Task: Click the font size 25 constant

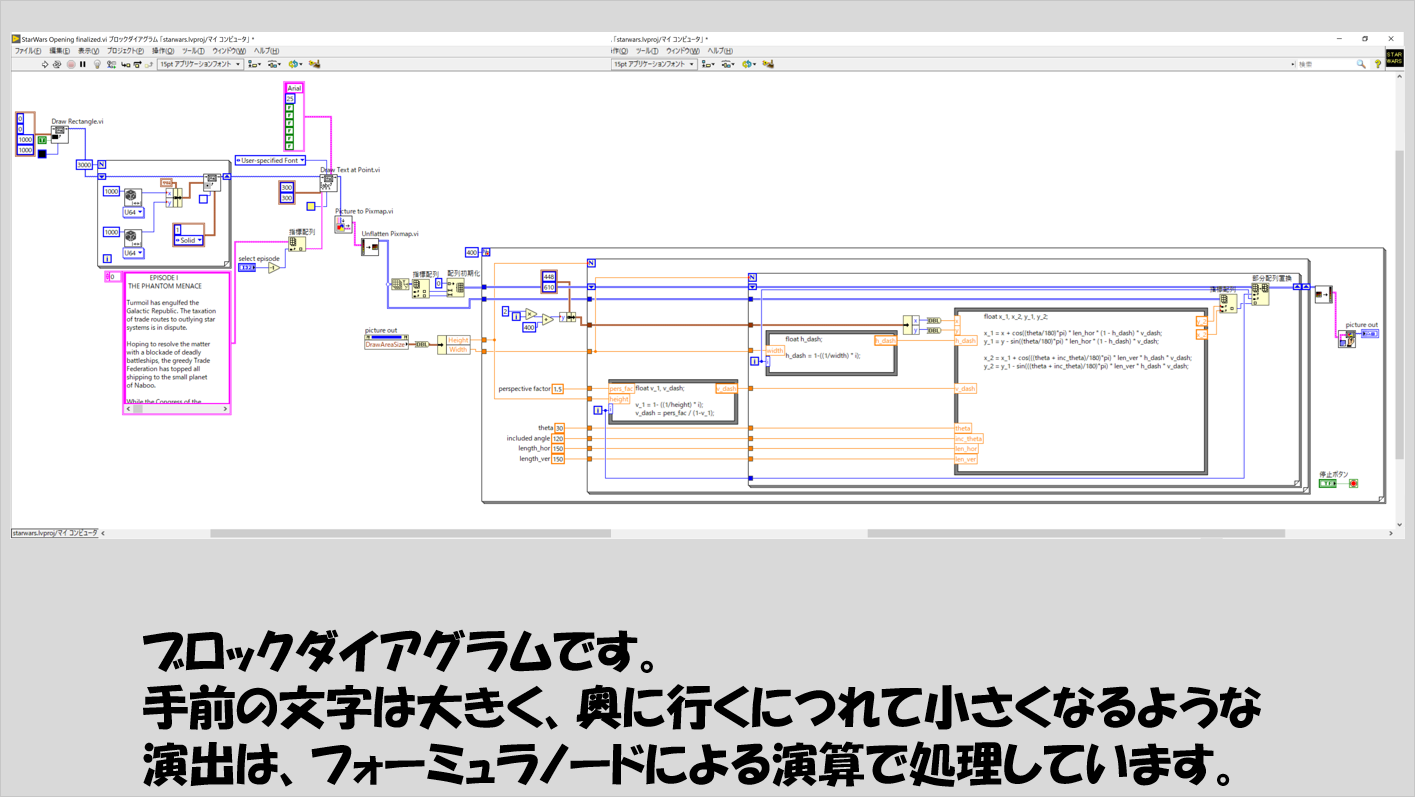Action: pos(290,98)
